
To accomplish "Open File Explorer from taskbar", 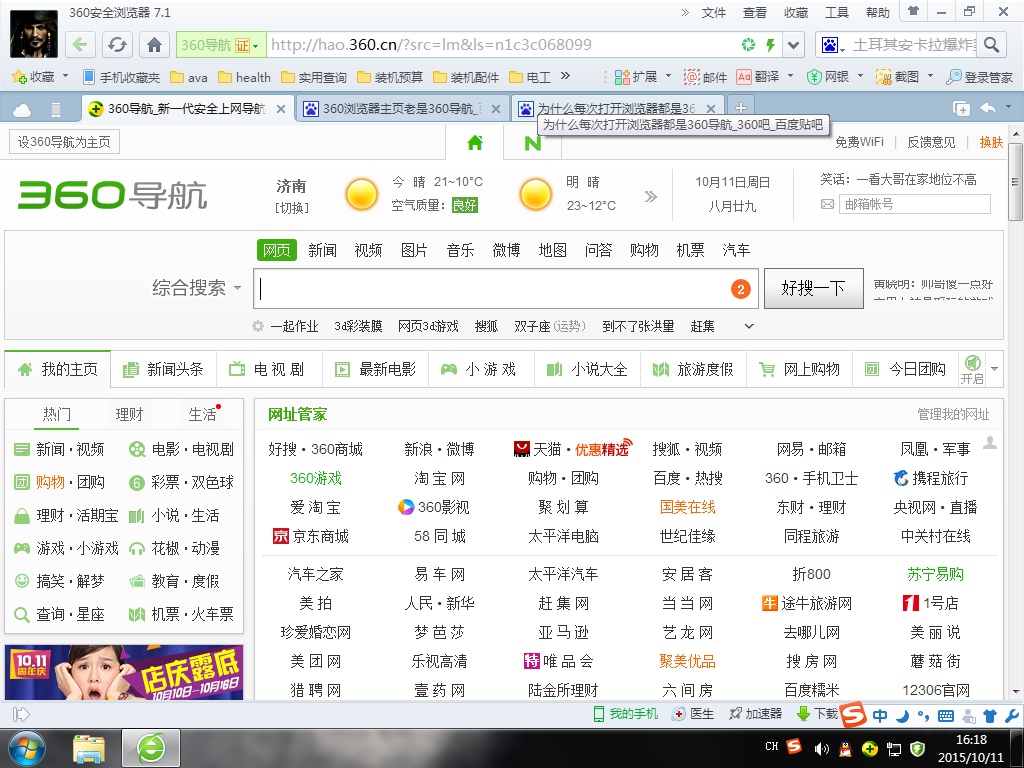I will (x=88, y=749).
